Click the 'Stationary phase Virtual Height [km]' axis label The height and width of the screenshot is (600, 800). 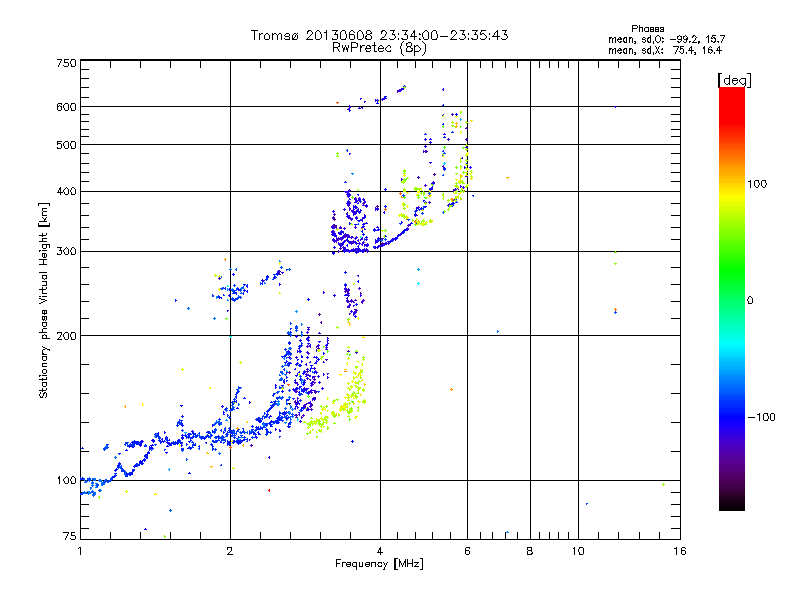pos(44,301)
